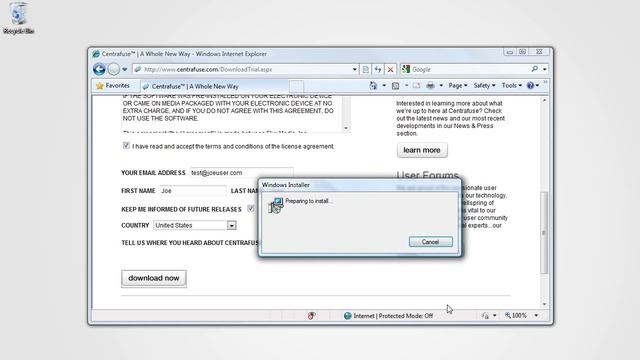
Task: Toggle Keep Me Informed of Future Releases checkbox
Action: tap(251, 209)
